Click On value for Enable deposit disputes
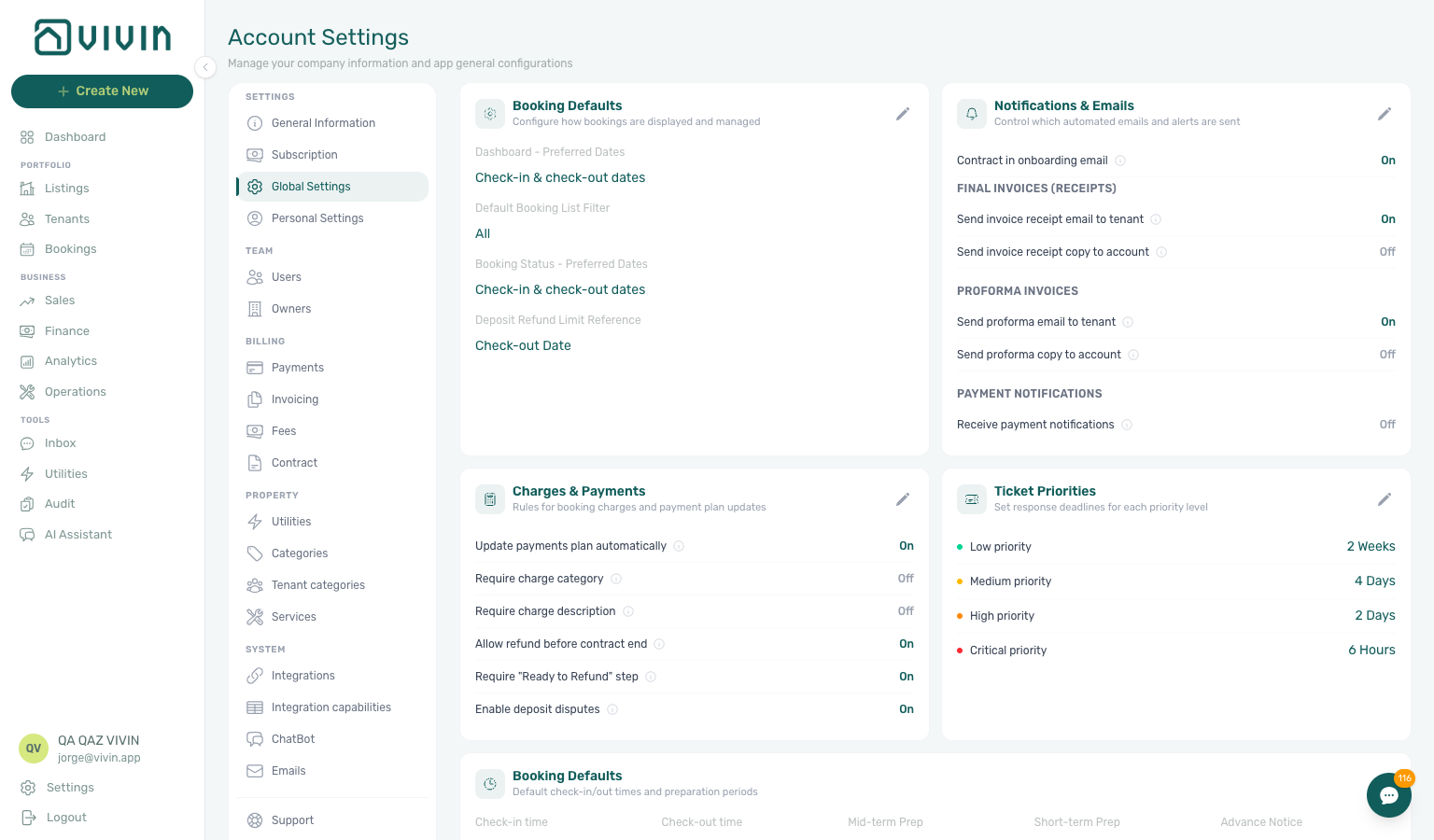Screen dimensions: 1434x840 [907, 709]
